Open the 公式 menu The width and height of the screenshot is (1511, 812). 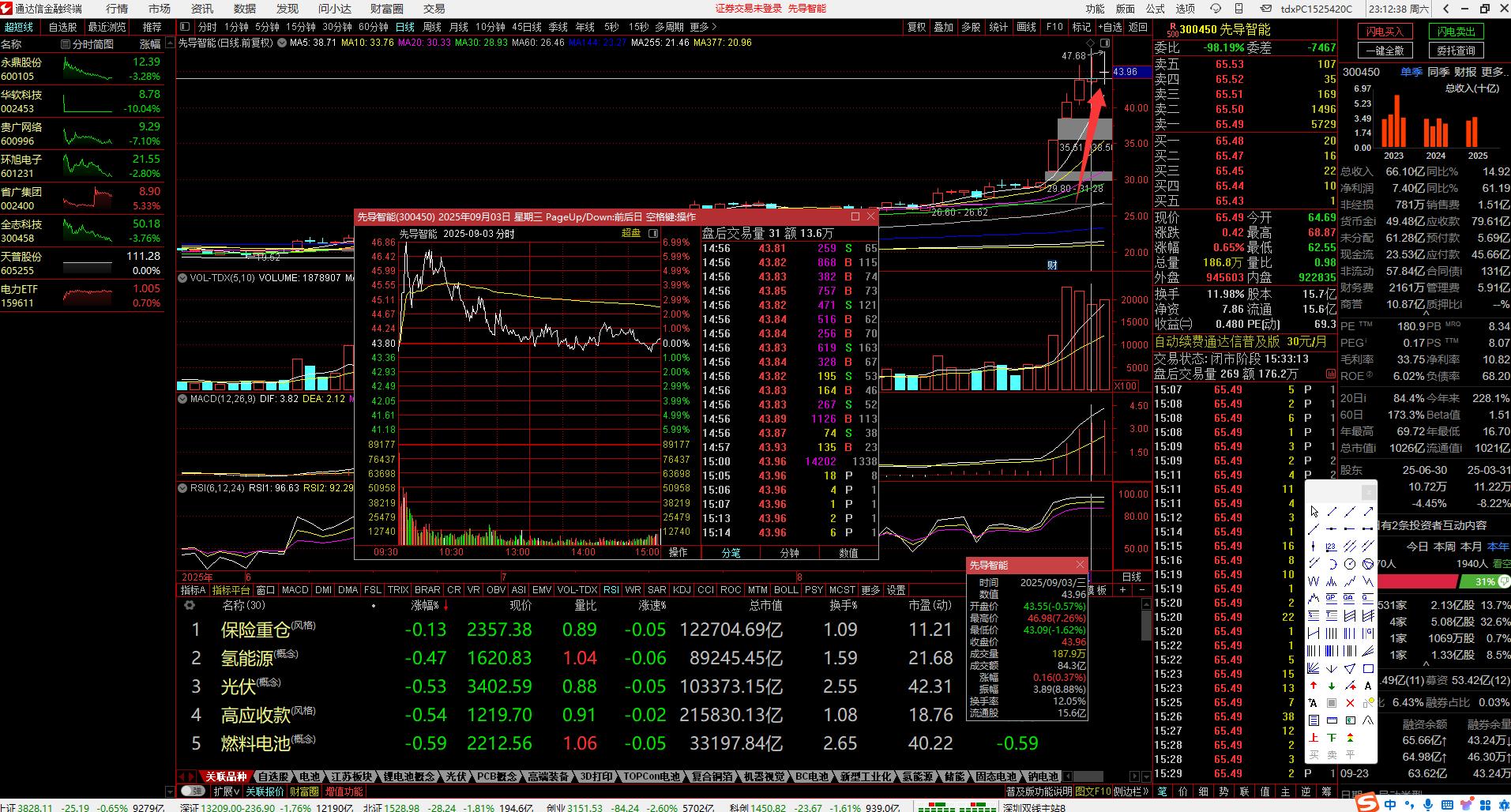pyautogui.click(x=1156, y=9)
